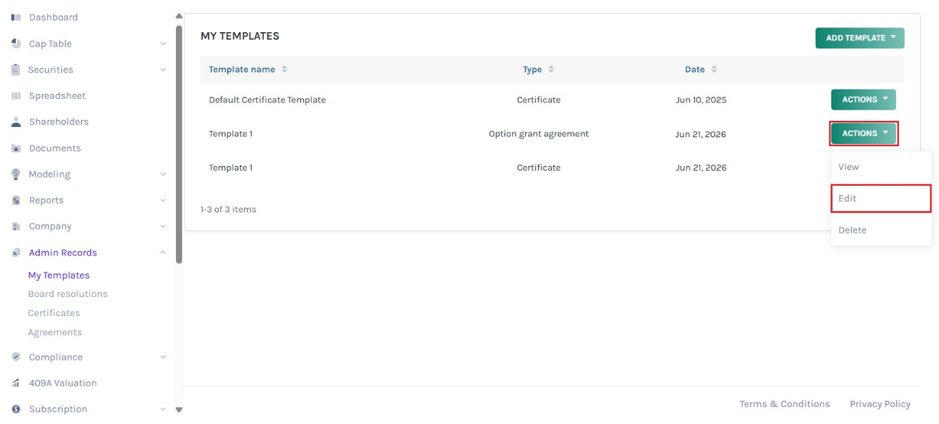Select View in the actions menu
This screenshot has height=424, width=939.
pos(881,167)
